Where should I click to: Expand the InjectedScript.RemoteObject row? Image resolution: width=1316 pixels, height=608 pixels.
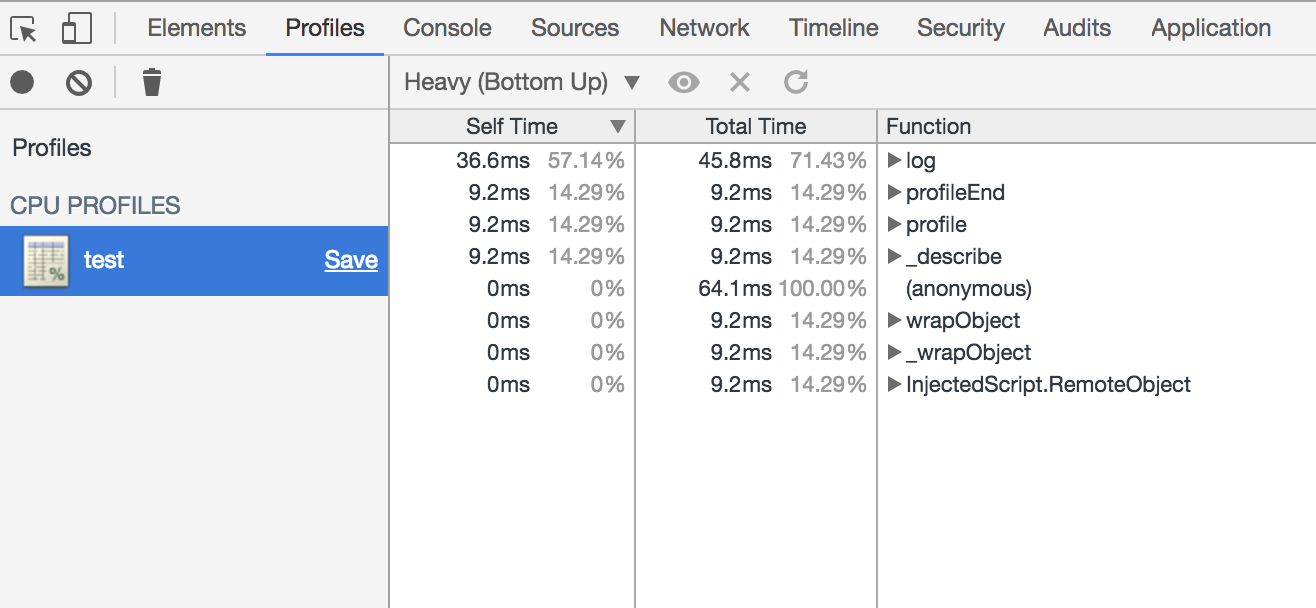coord(895,384)
